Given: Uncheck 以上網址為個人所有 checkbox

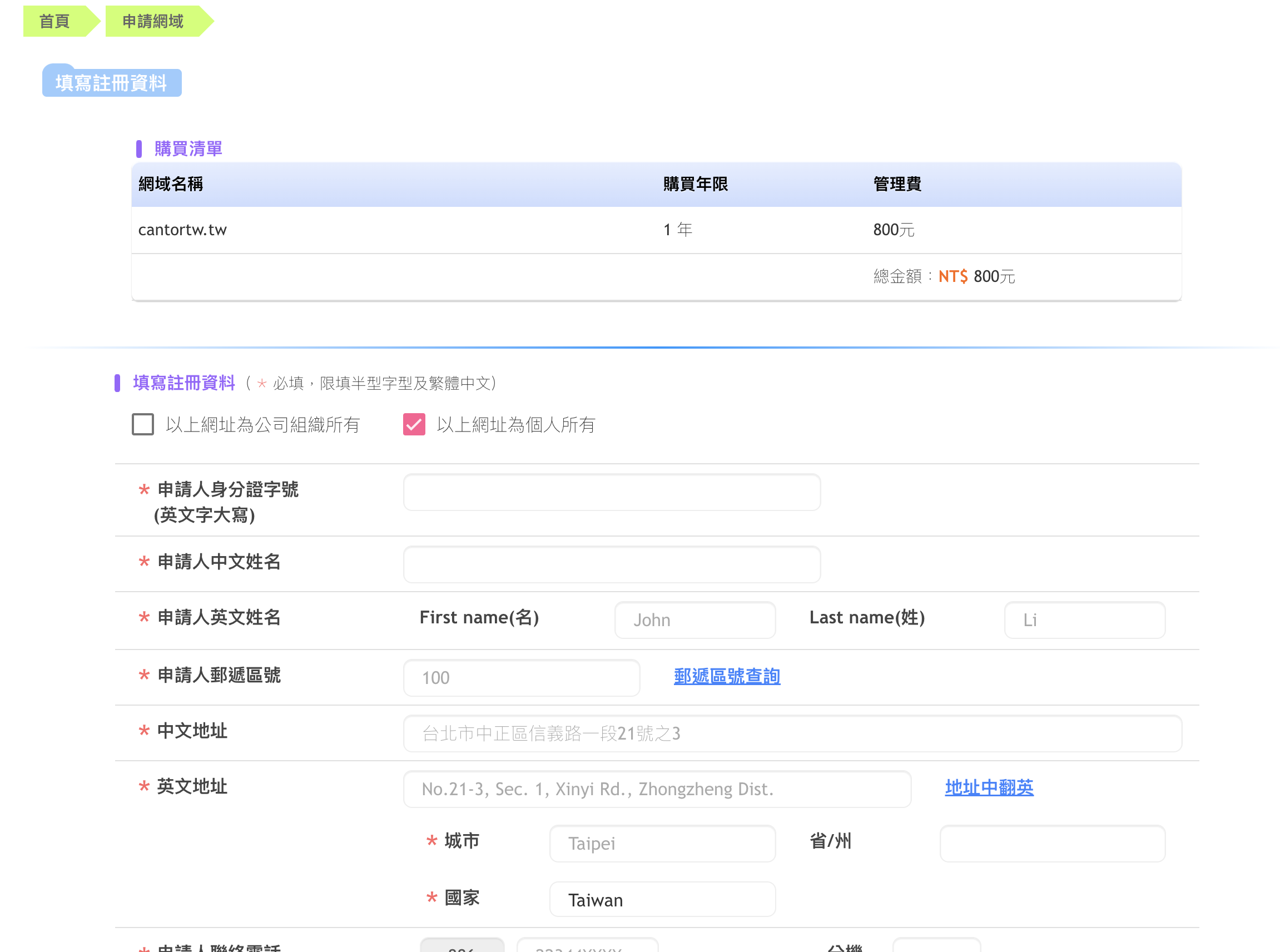Looking at the screenshot, I should click(414, 425).
